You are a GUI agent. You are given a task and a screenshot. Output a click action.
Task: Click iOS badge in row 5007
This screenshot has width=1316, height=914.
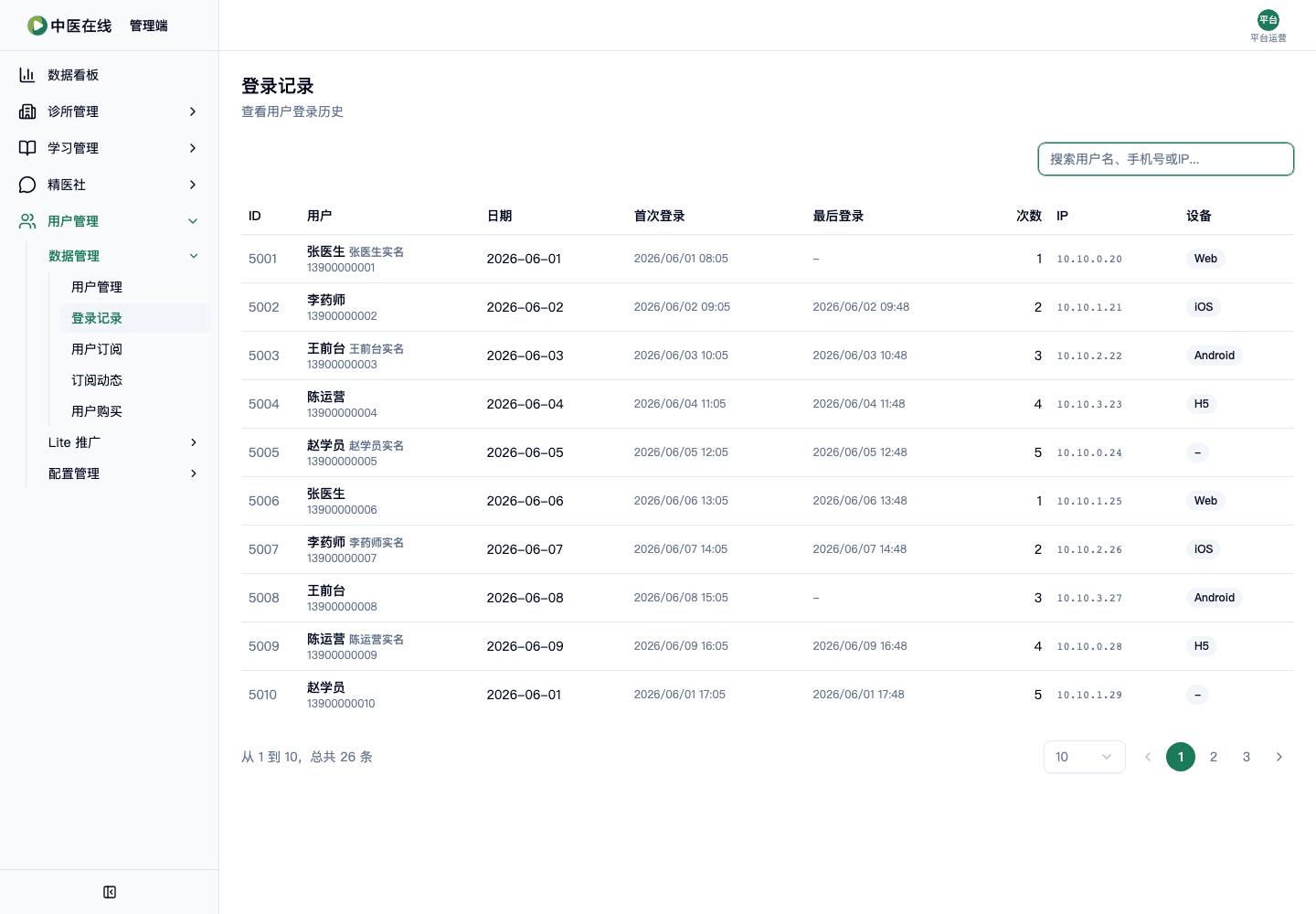1204,549
